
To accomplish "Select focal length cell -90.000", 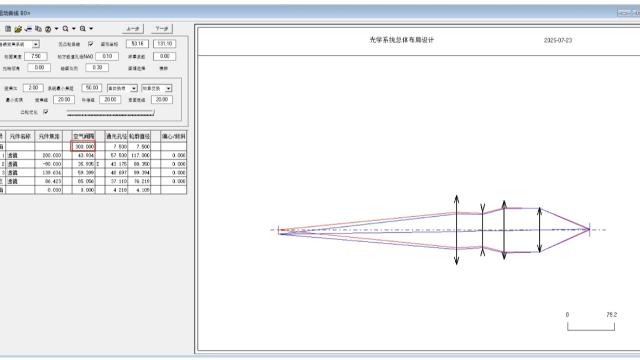I will [49, 164].
